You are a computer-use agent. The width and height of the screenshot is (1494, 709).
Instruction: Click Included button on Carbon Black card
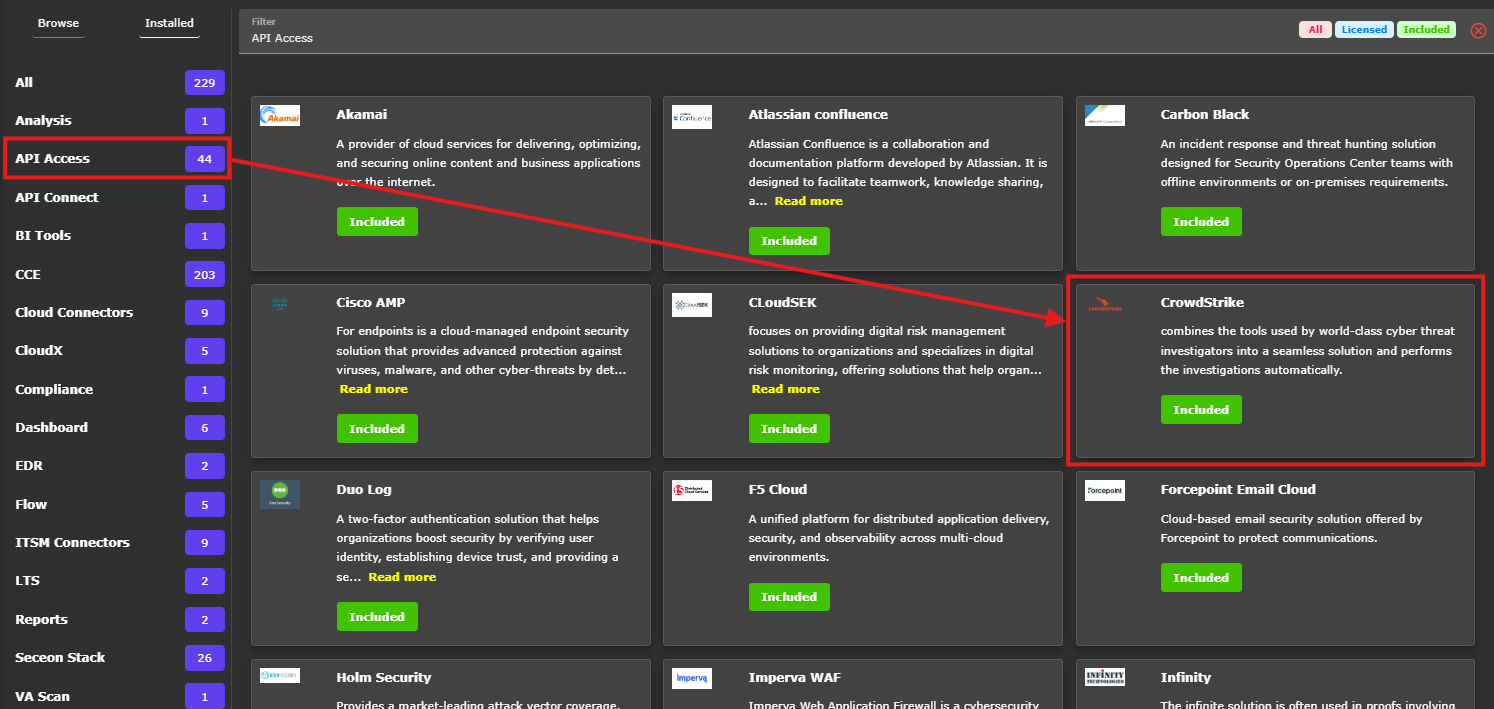tap(1201, 222)
